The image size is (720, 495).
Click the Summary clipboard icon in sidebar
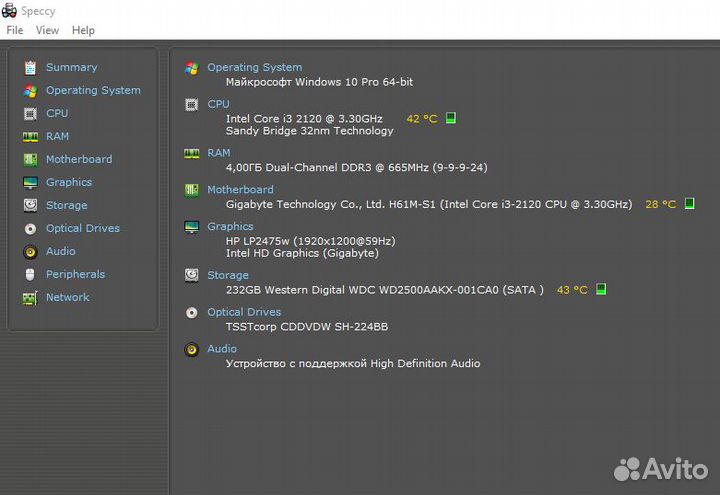[30, 68]
